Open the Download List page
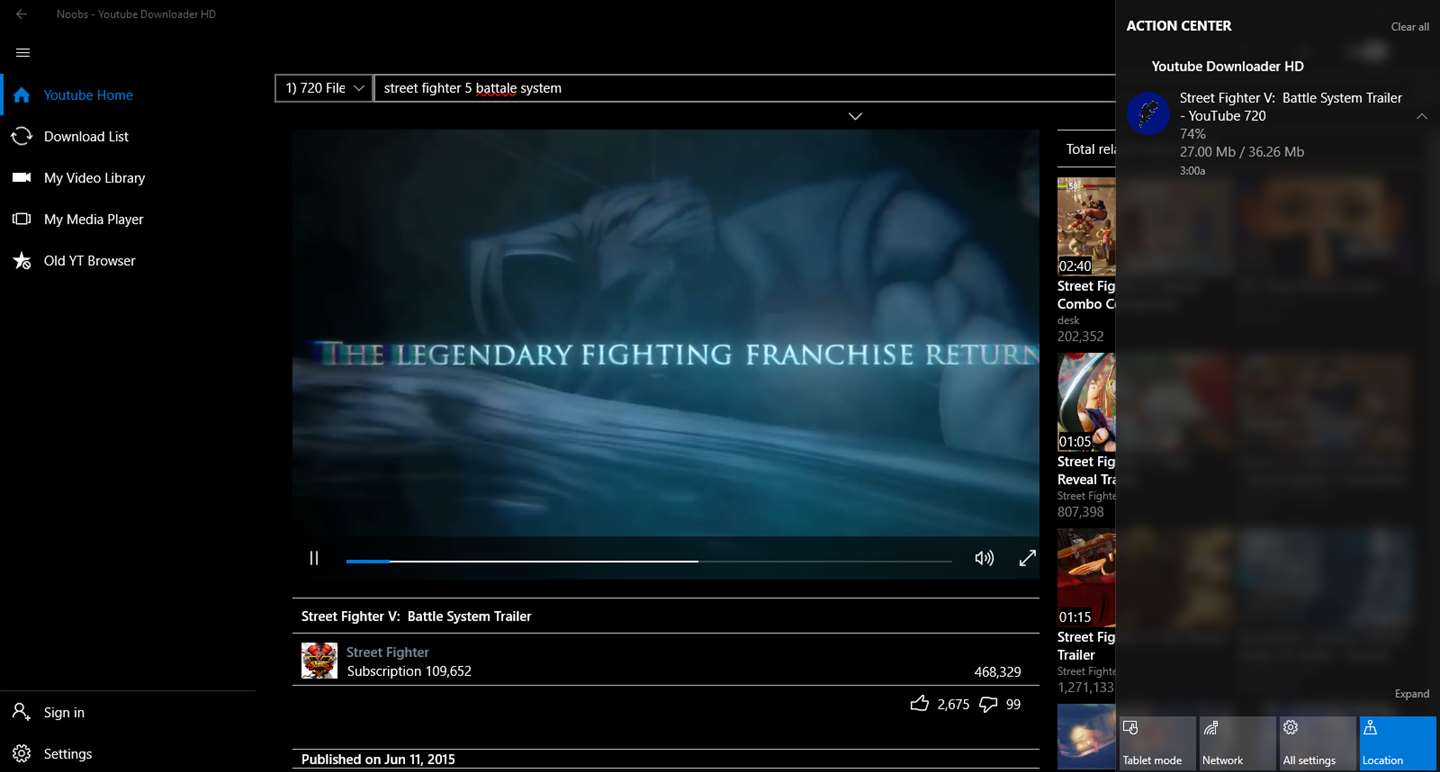Image resolution: width=1440 pixels, height=772 pixels. (x=128, y=136)
